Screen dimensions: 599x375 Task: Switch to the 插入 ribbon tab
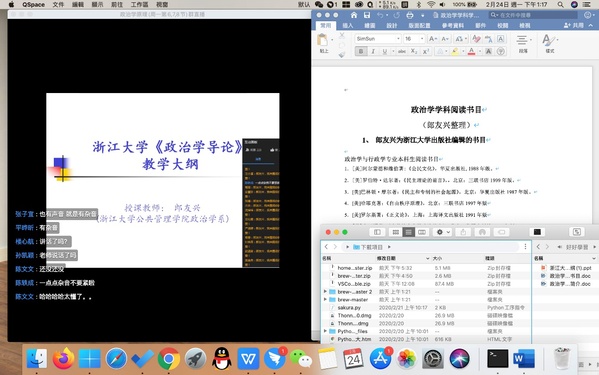click(x=348, y=26)
